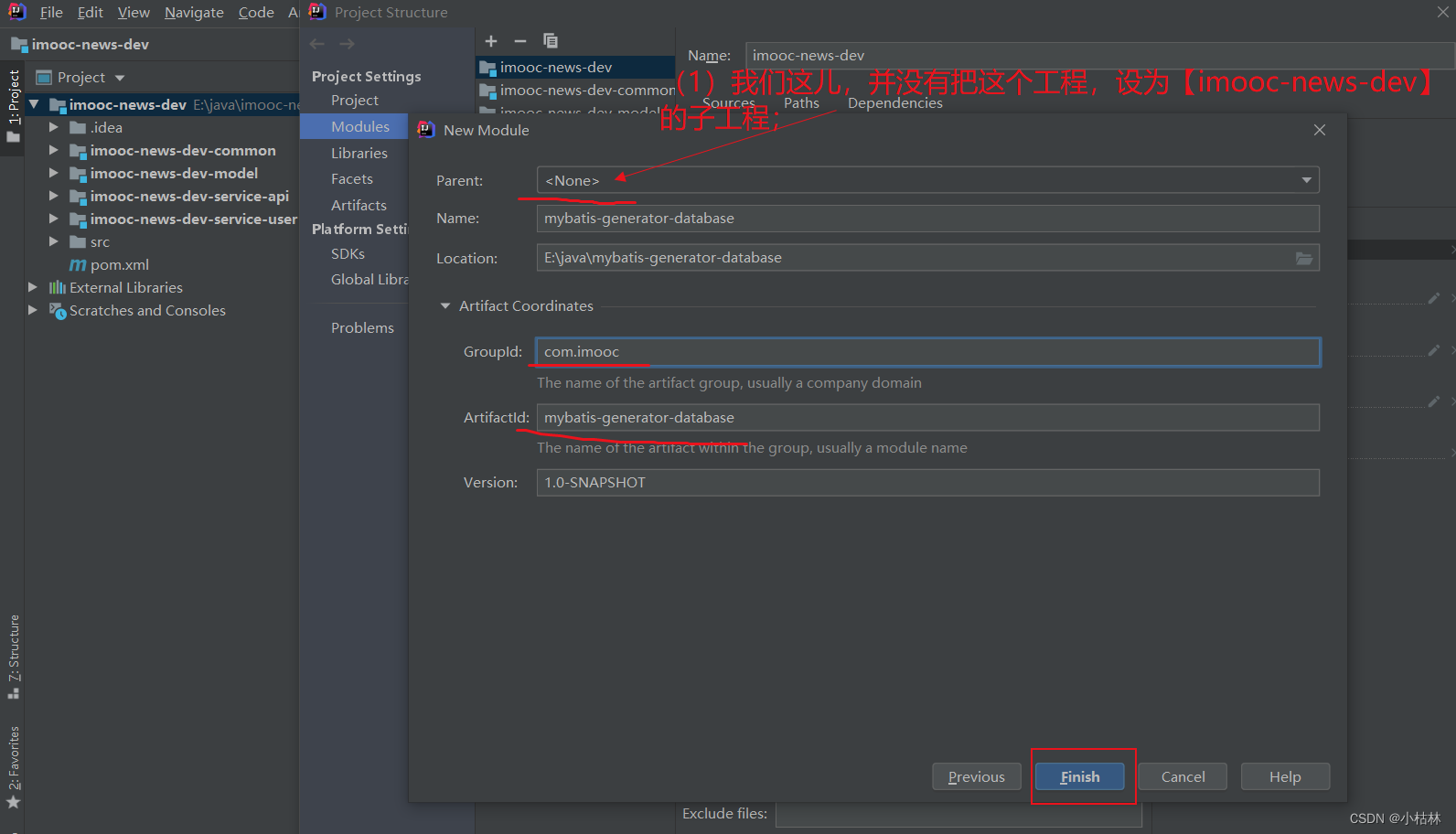Click the Version input field
This screenshot has height=834, width=1456.
click(x=927, y=483)
